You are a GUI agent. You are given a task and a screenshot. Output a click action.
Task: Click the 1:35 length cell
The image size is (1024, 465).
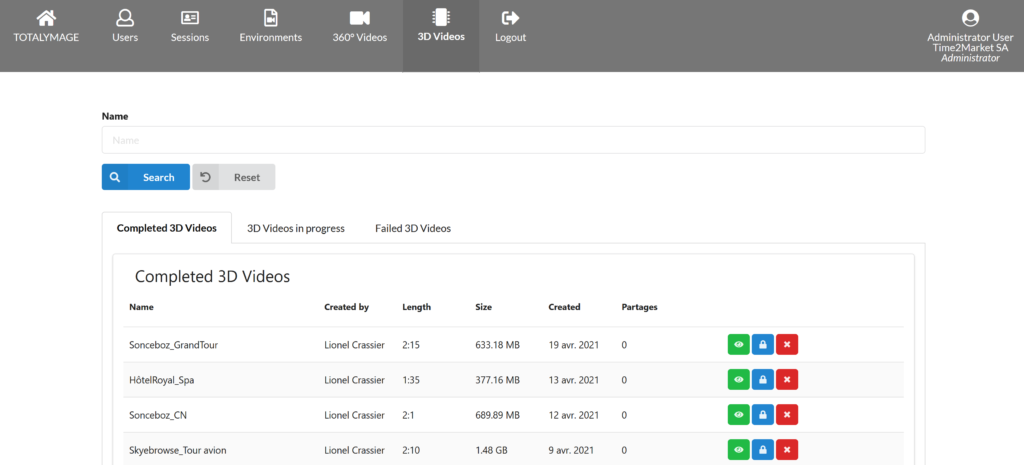coord(411,380)
